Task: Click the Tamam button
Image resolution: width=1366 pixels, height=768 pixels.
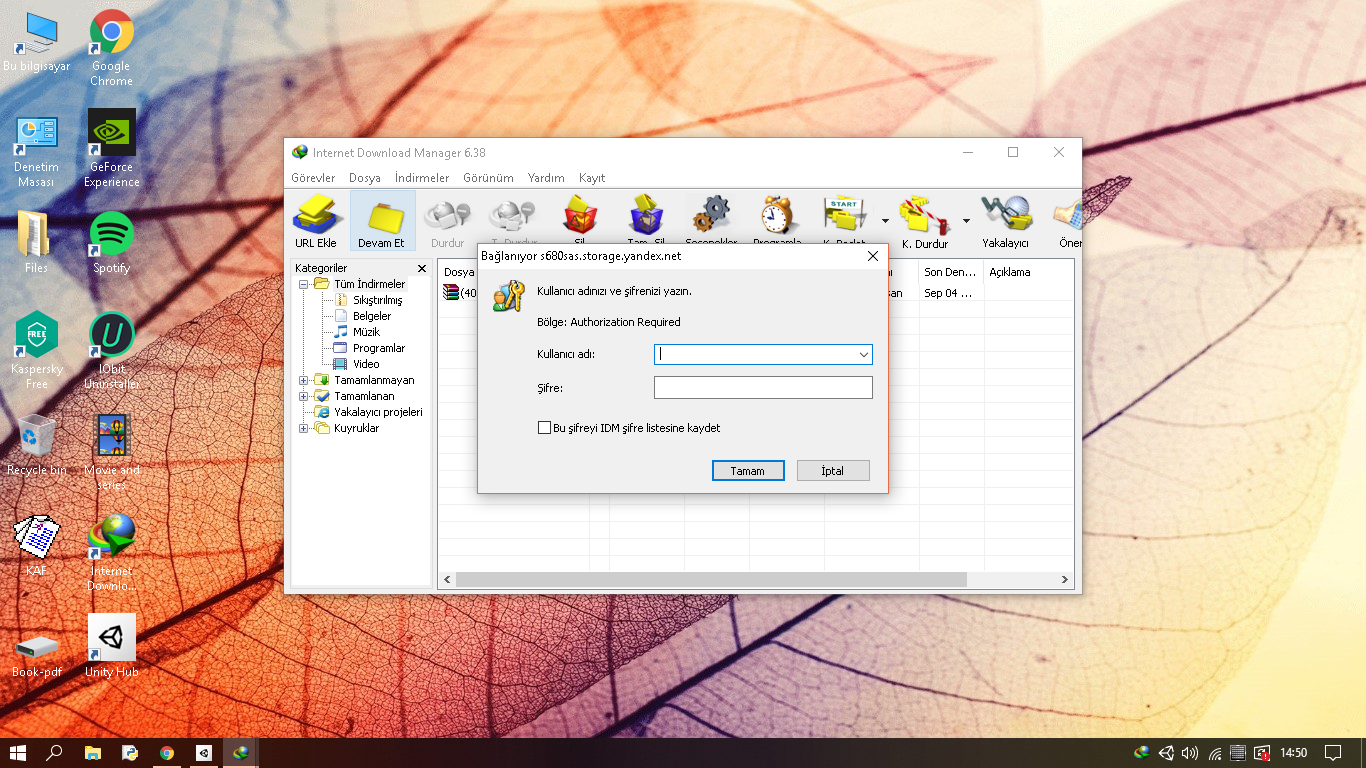Action: 748,471
